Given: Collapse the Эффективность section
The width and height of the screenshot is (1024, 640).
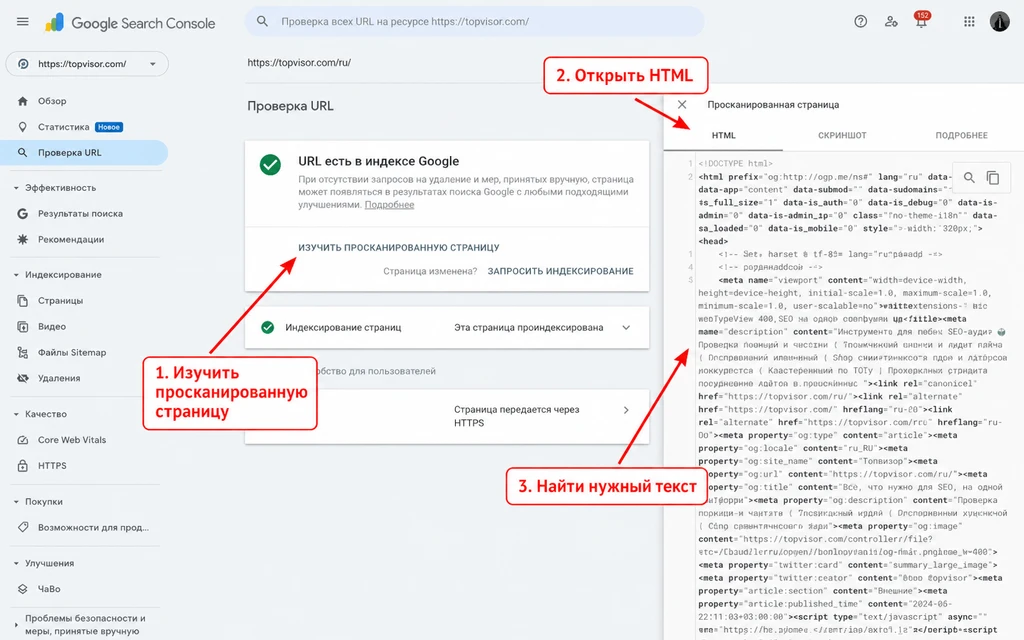Looking at the screenshot, I should [x=16, y=188].
